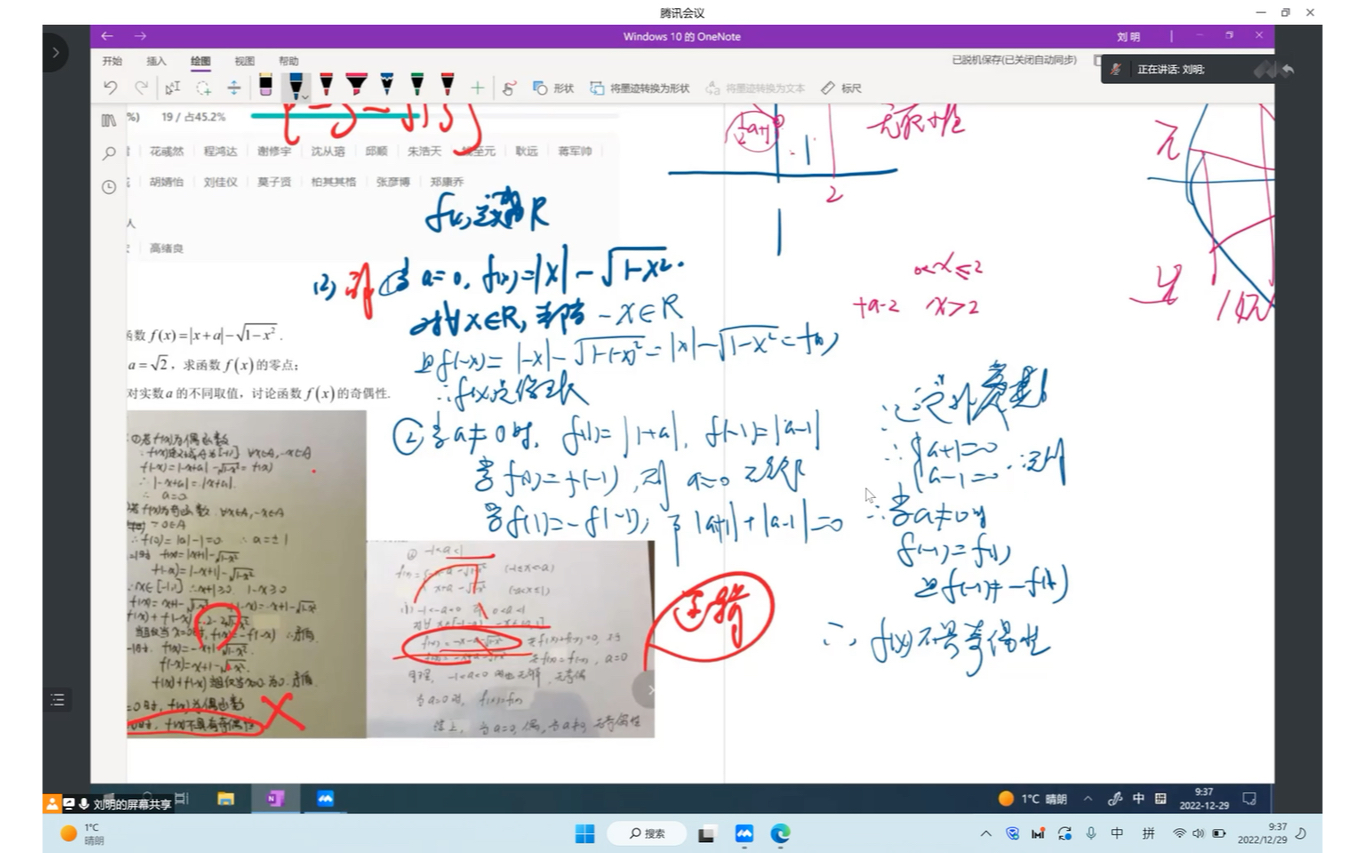
Task: Open Task View on the taskbar
Action: [x=707, y=833]
